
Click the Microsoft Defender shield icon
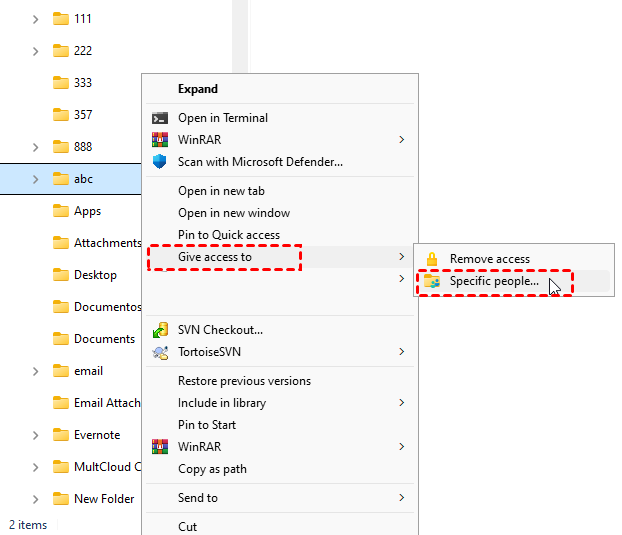point(160,161)
